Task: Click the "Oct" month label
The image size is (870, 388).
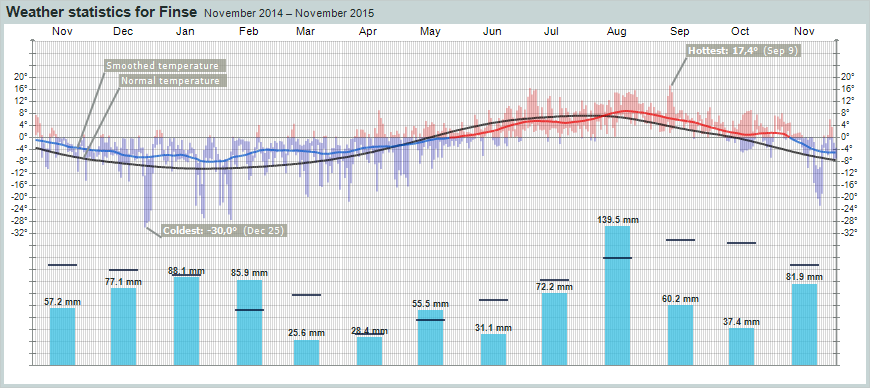Action: pyautogui.click(x=740, y=32)
